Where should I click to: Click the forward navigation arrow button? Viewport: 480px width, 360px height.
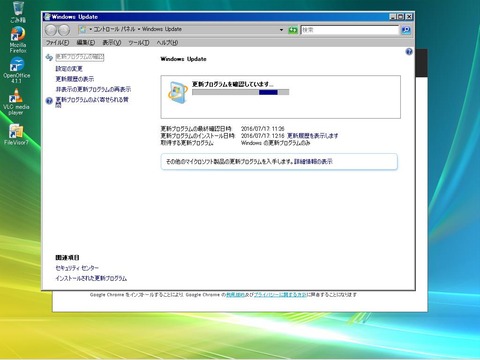pos(64,30)
